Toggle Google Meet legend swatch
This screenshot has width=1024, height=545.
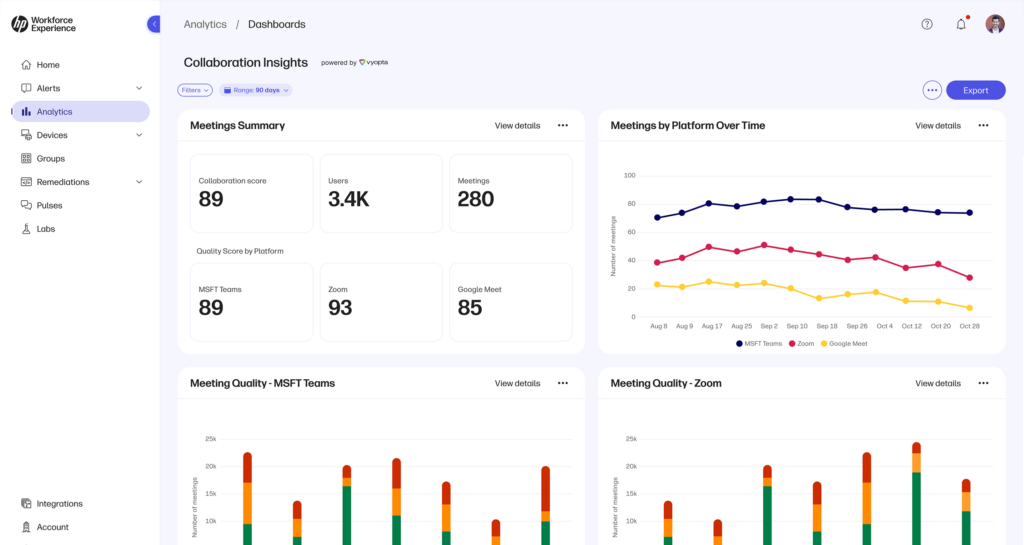pos(824,343)
